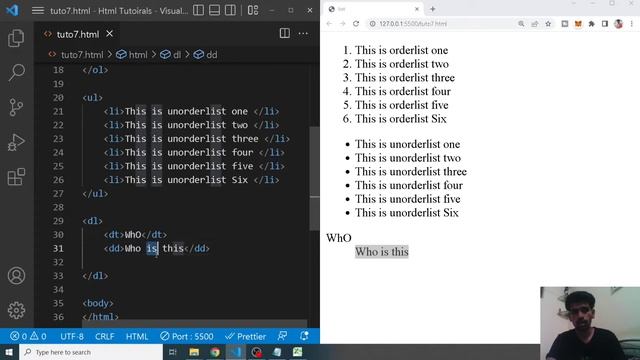Click the Prettier status bar item
The height and width of the screenshot is (360, 640).
pyautogui.click(x=245, y=336)
